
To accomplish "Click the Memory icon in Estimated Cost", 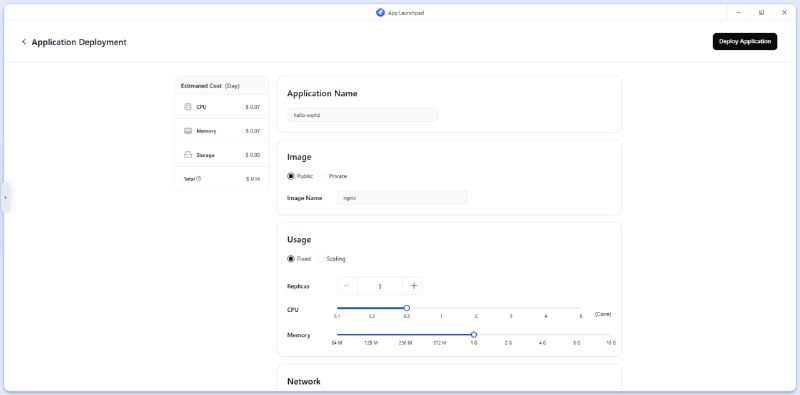I will pos(187,131).
